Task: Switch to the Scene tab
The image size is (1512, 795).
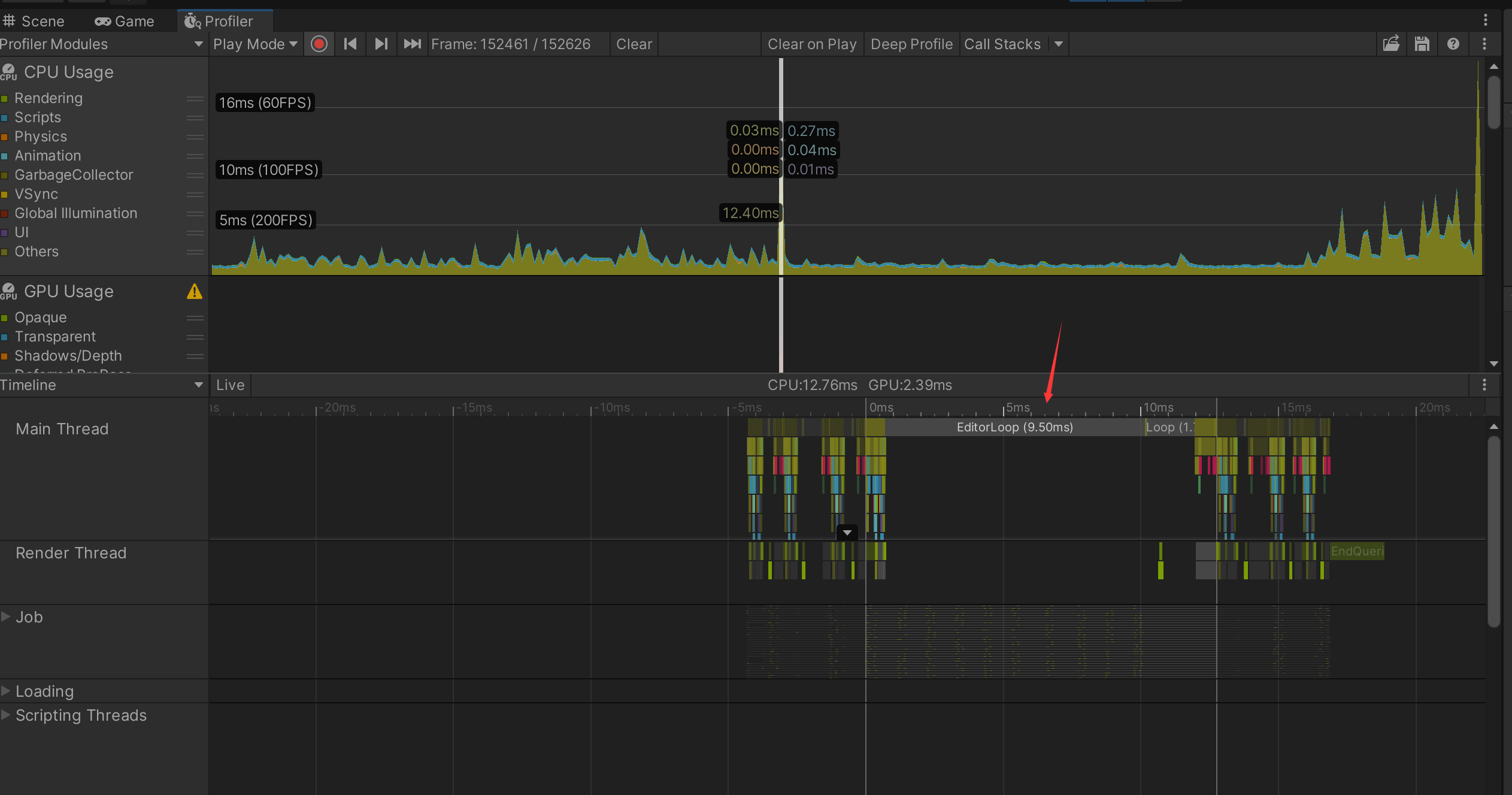Action: [x=35, y=21]
